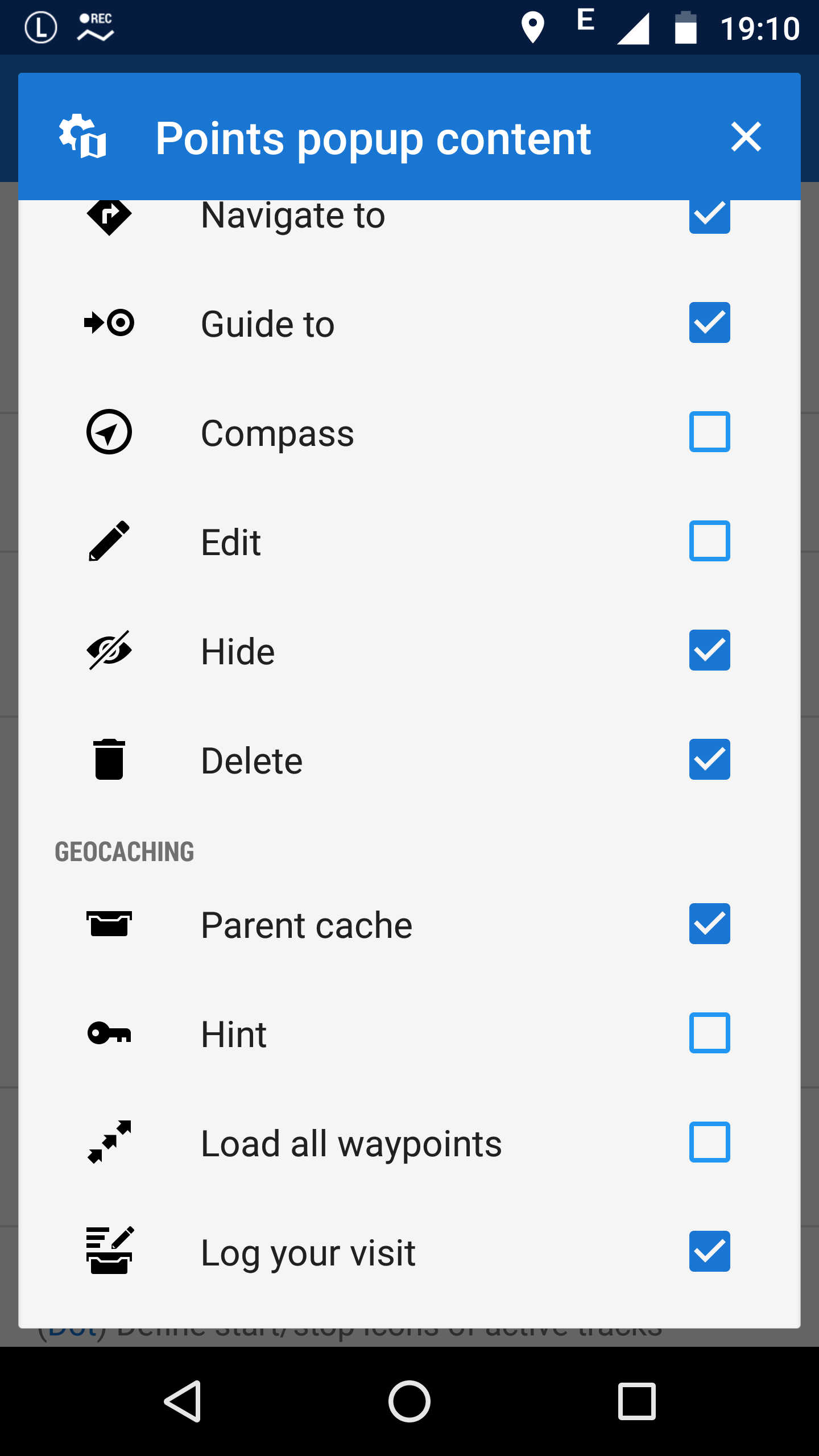This screenshot has width=819, height=1456.
Task: Enable the Edit checkbox
Action: point(709,541)
